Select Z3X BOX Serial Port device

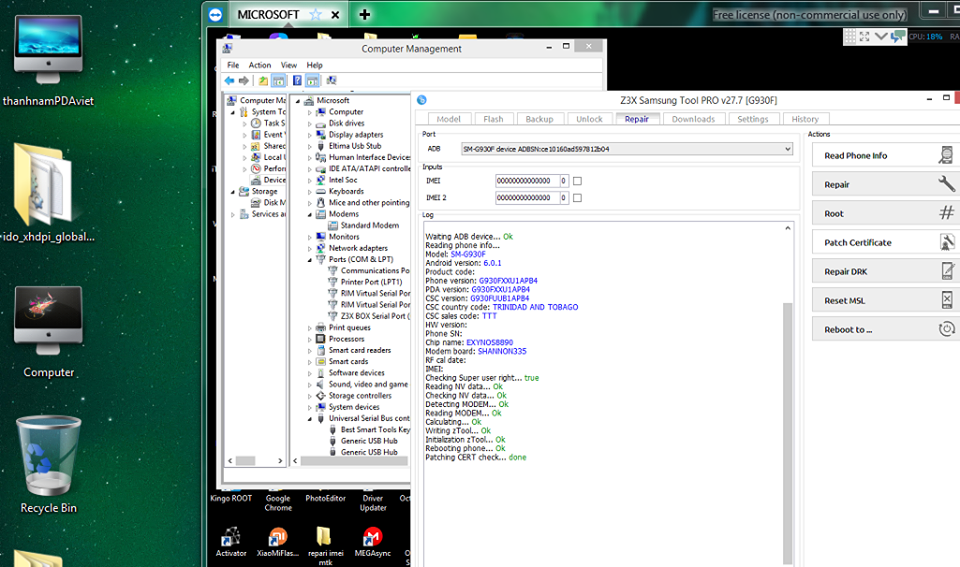tap(369, 316)
